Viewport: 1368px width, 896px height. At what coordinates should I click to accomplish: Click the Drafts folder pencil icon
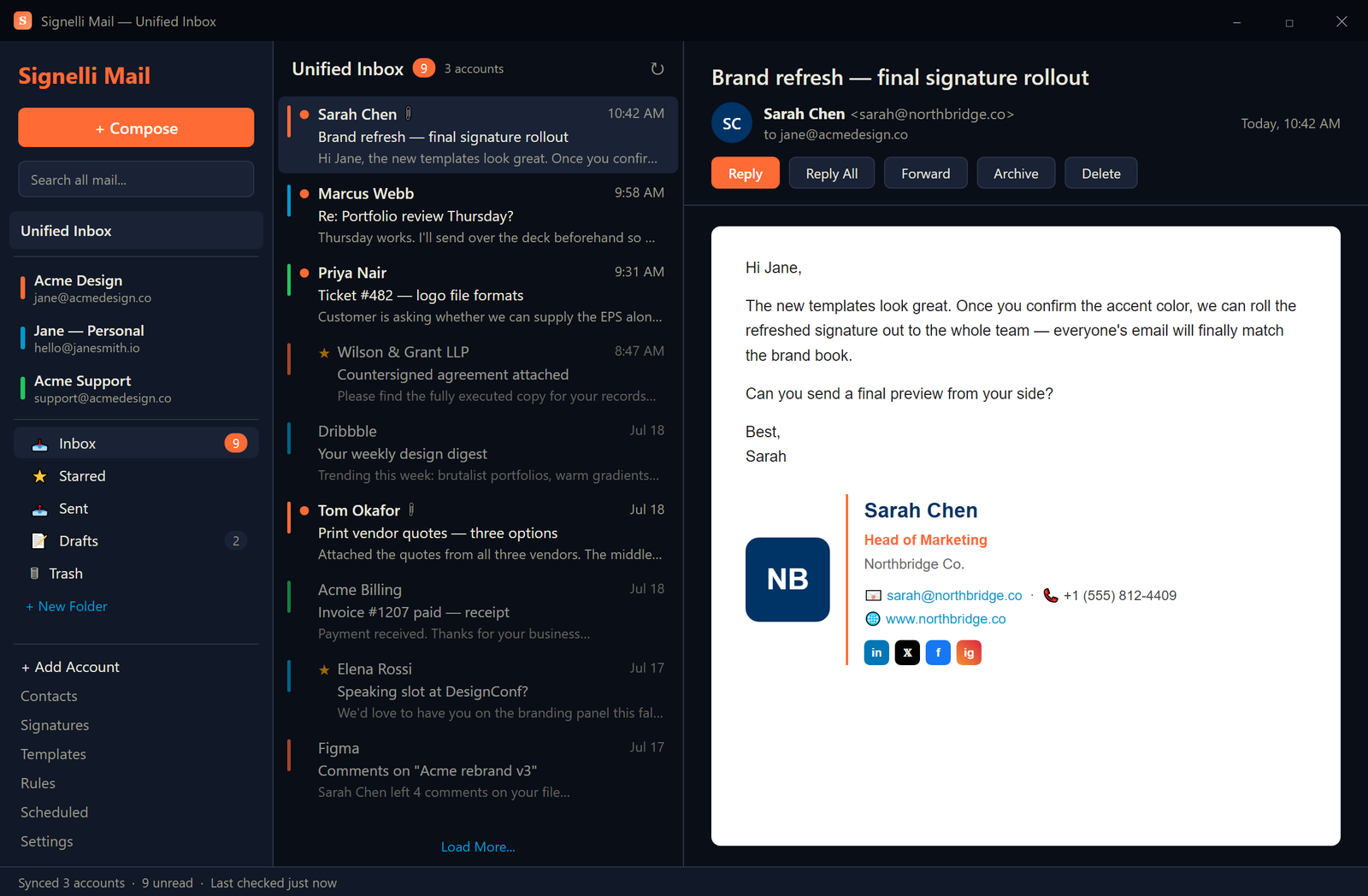[39, 541]
